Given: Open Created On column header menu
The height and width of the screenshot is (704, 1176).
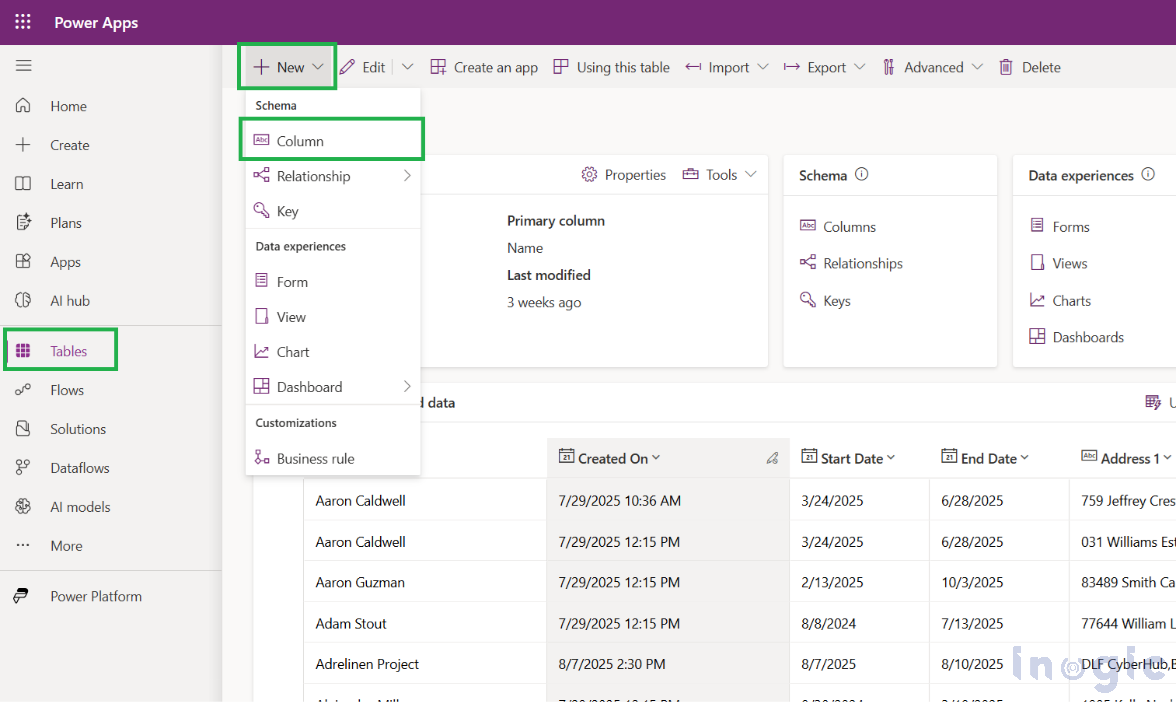Looking at the screenshot, I should coord(656,457).
